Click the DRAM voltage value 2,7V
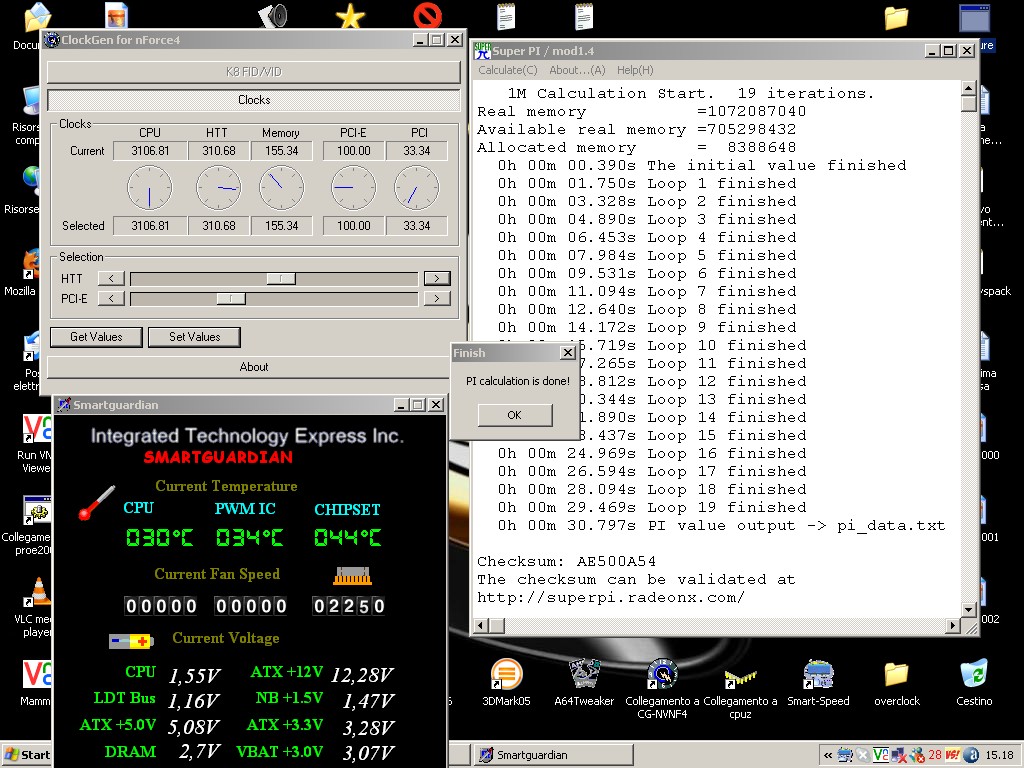 (199, 752)
